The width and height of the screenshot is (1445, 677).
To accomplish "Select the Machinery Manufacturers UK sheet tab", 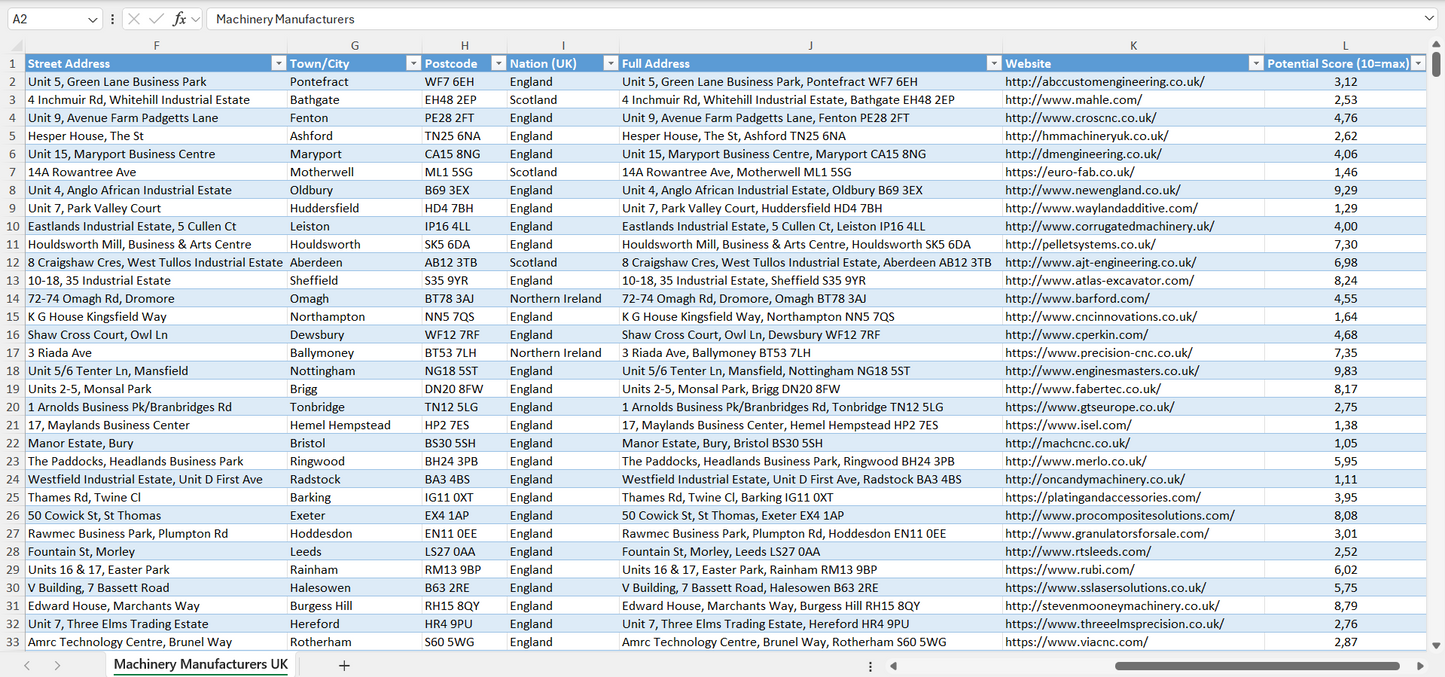I will tap(199, 664).
